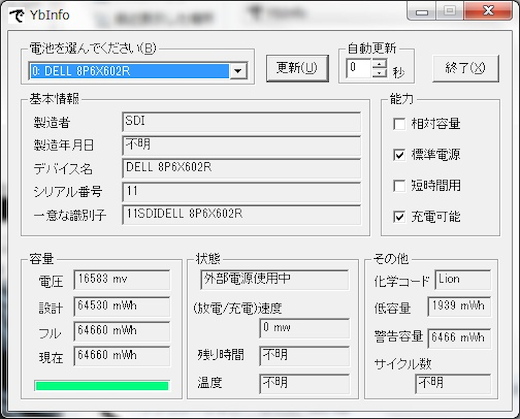Click the 残り時間 field
This screenshot has height=419, width=520.
click(305, 356)
